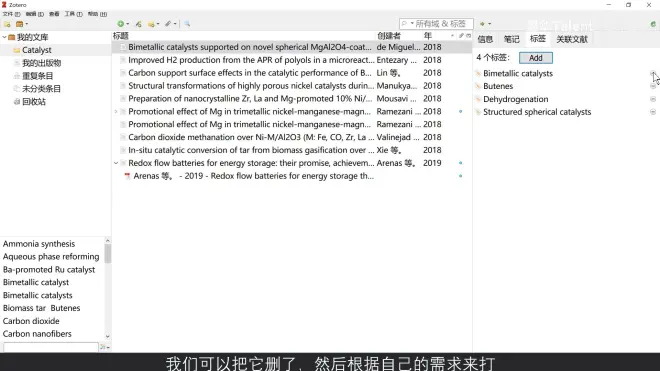Select the Bimetallic catalysts supported item row

292,47
